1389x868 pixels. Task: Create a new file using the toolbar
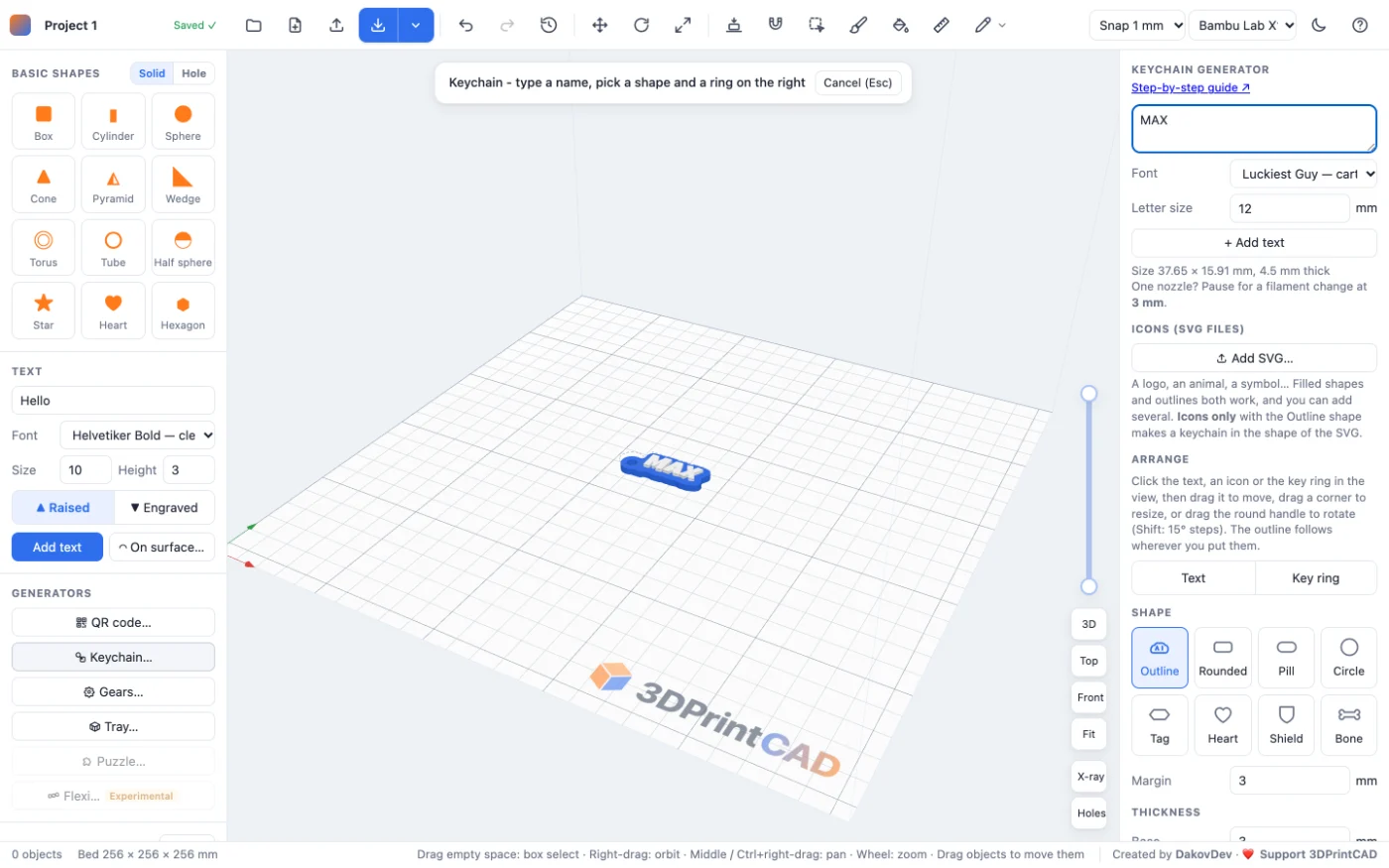(x=296, y=26)
